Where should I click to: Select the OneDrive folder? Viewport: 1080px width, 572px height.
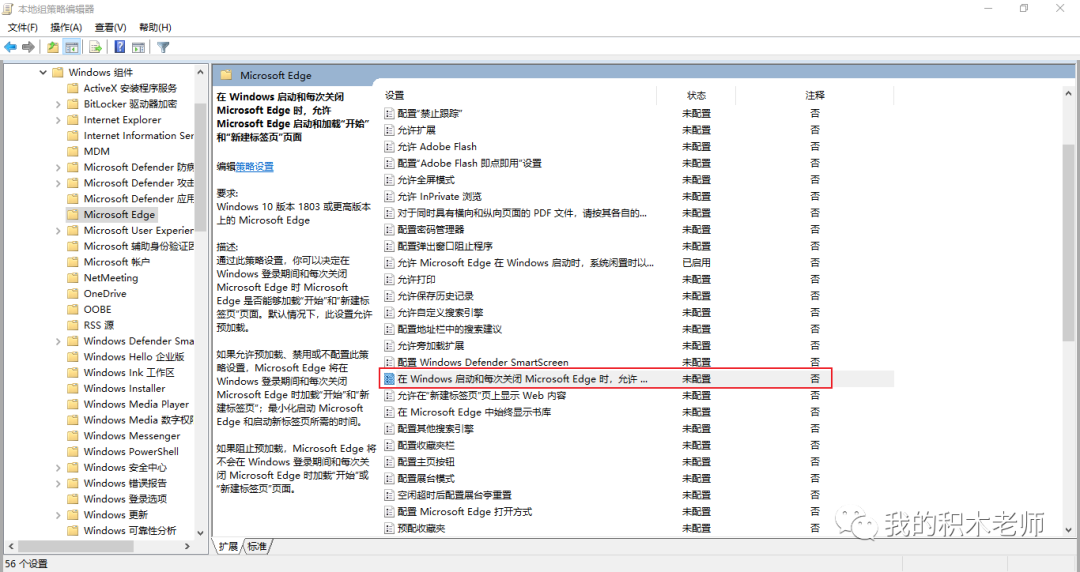tap(105, 294)
